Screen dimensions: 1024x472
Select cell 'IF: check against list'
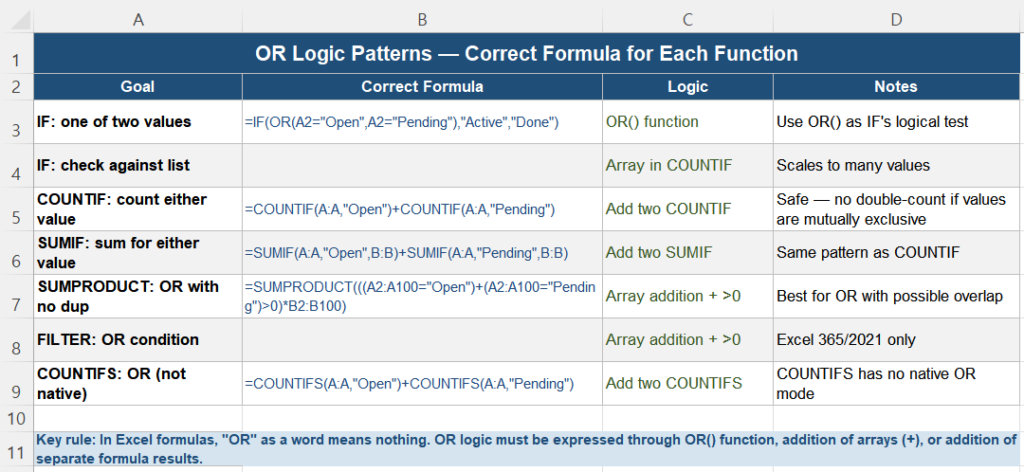pyautogui.click(x=138, y=166)
